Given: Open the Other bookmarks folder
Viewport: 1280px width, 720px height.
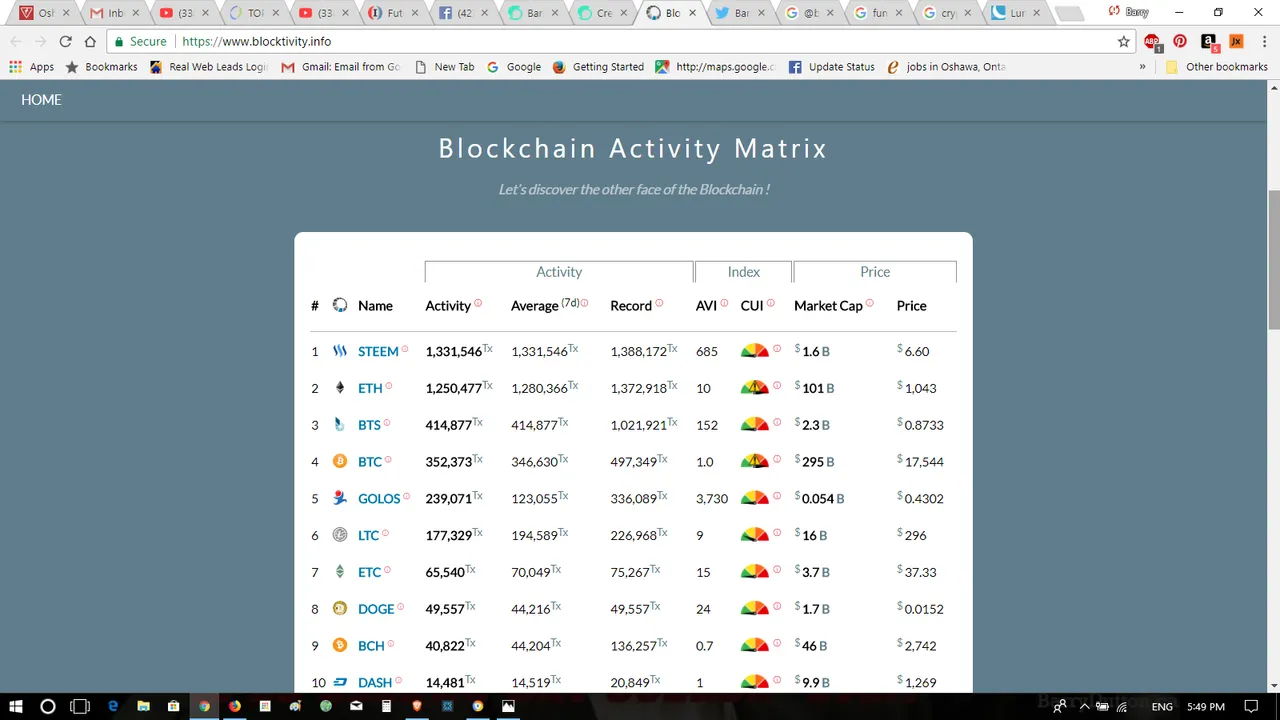Looking at the screenshot, I should point(1217,67).
